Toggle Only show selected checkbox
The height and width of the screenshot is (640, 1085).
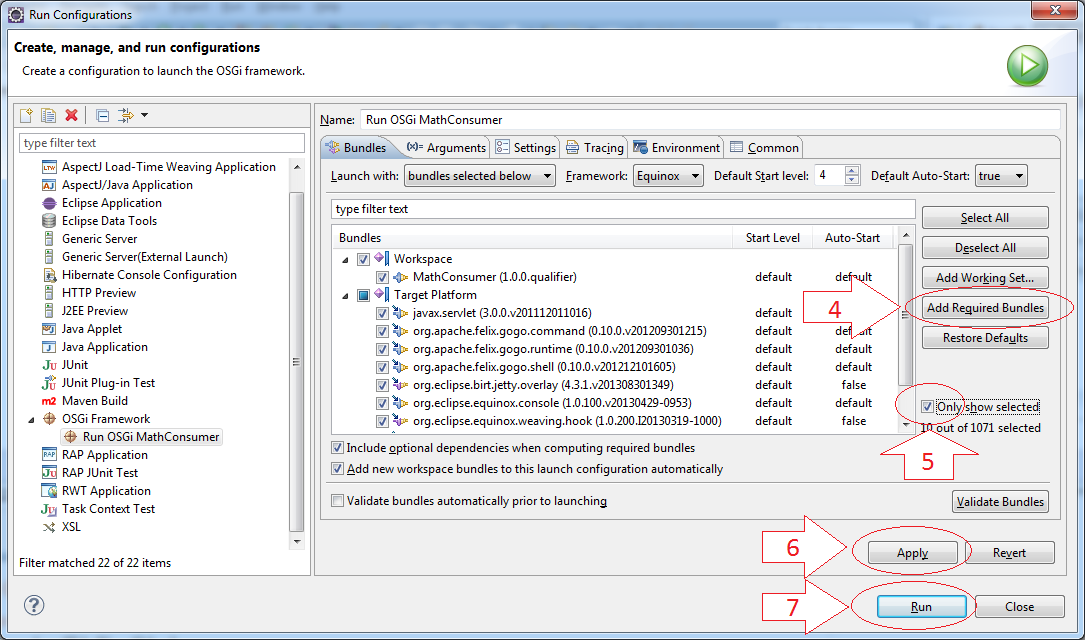click(x=927, y=407)
